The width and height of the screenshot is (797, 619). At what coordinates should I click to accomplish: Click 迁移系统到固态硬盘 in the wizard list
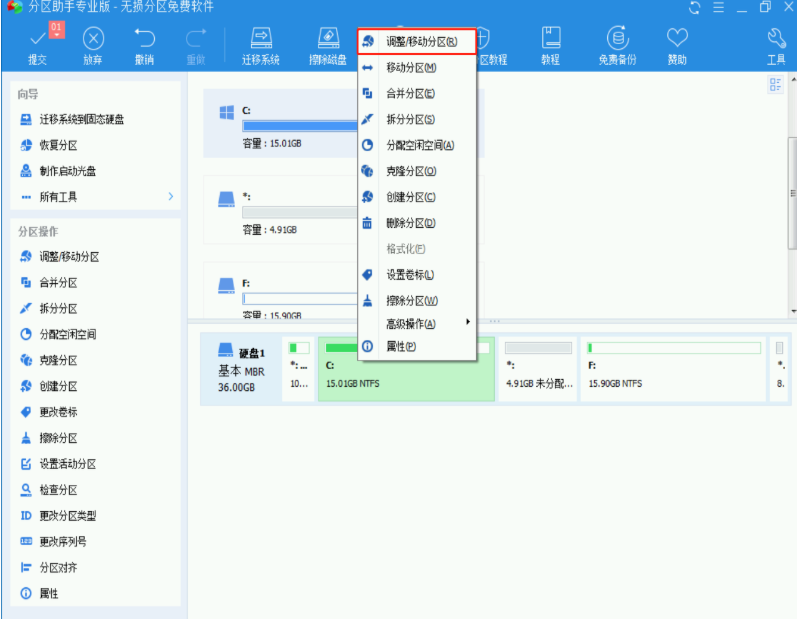[81, 119]
